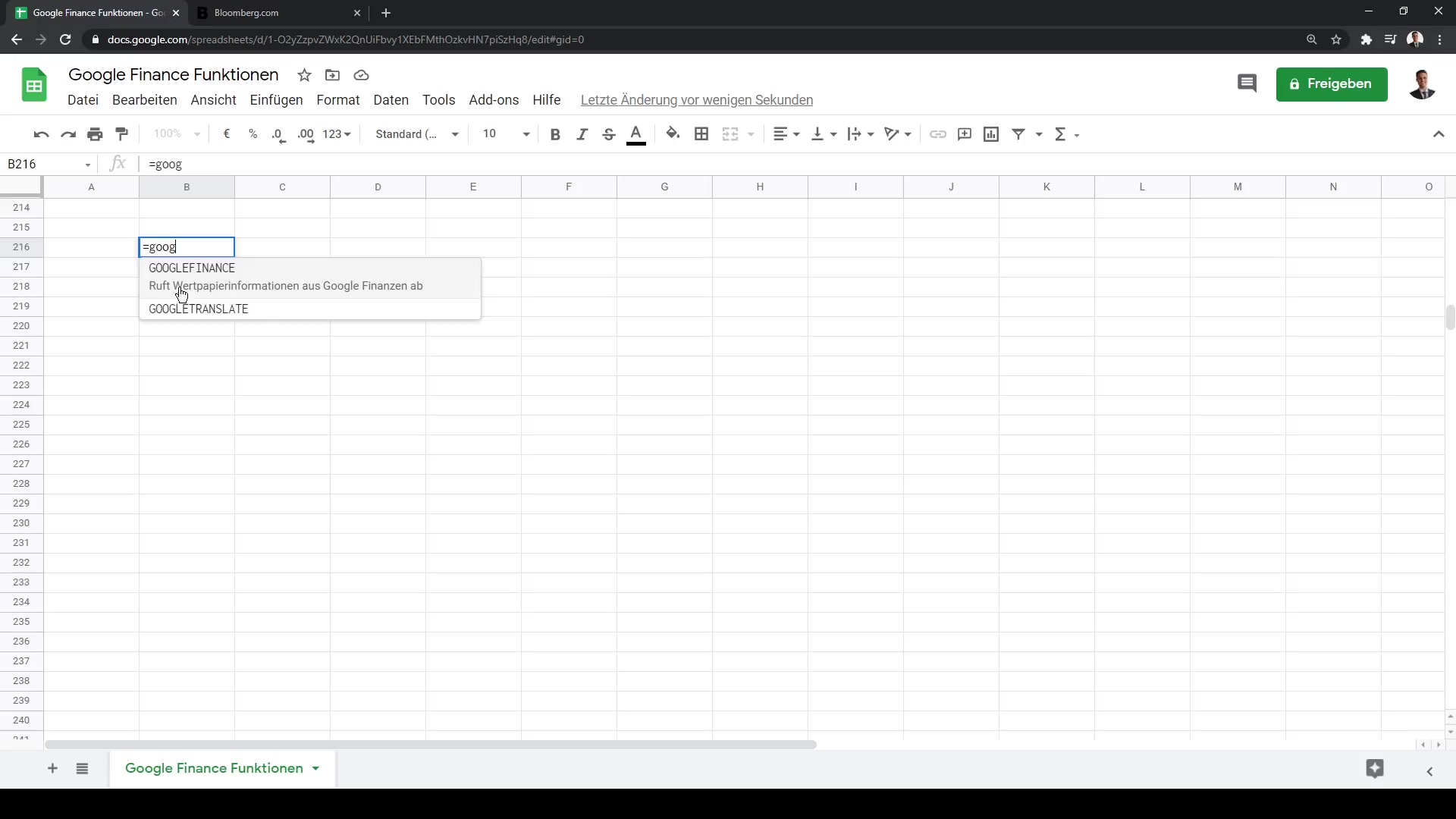
Task: Toggle italic formatting
Action: pyautogui.click(x=582, y=133)
